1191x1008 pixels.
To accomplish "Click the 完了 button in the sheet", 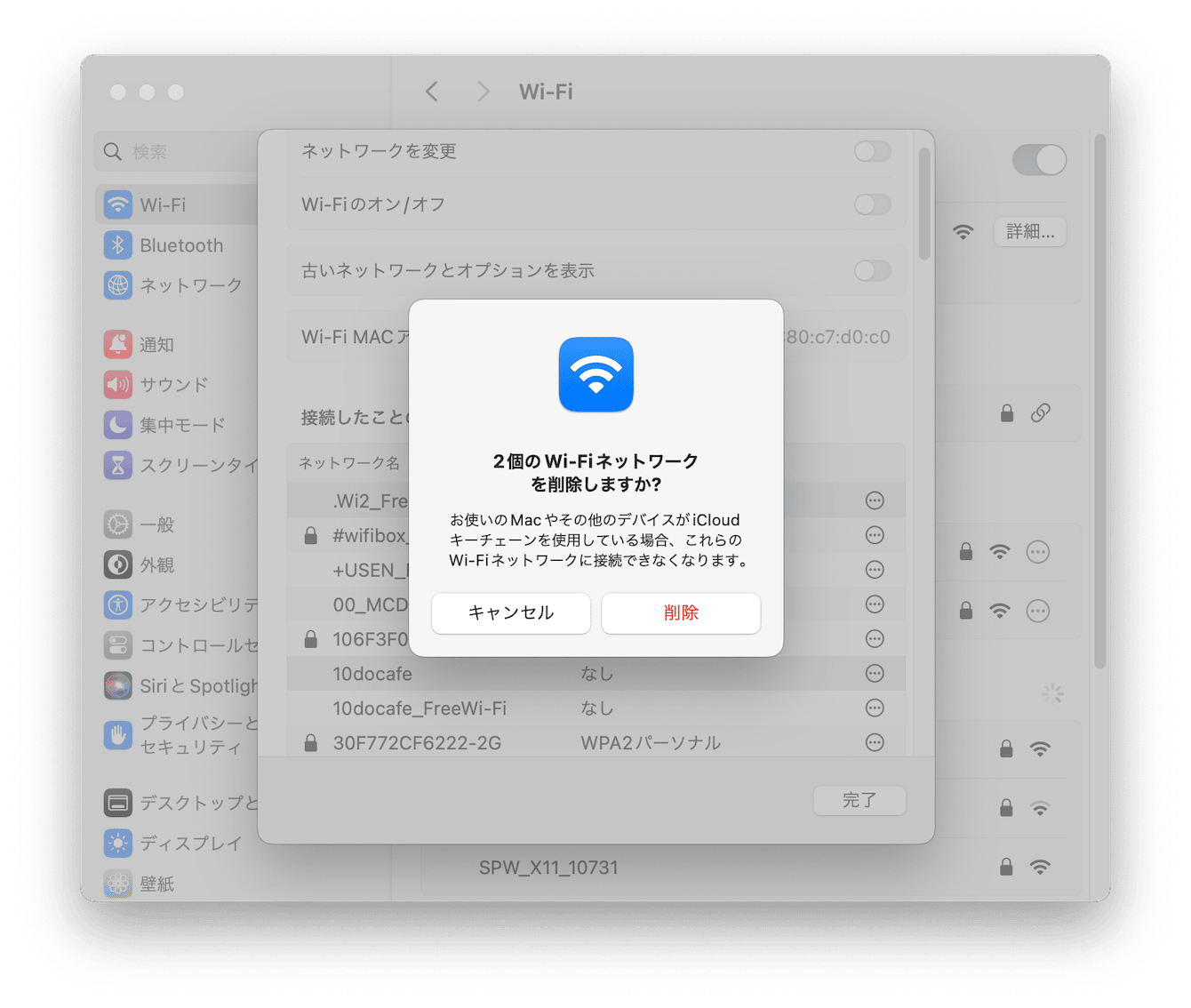I will point(859,800).
